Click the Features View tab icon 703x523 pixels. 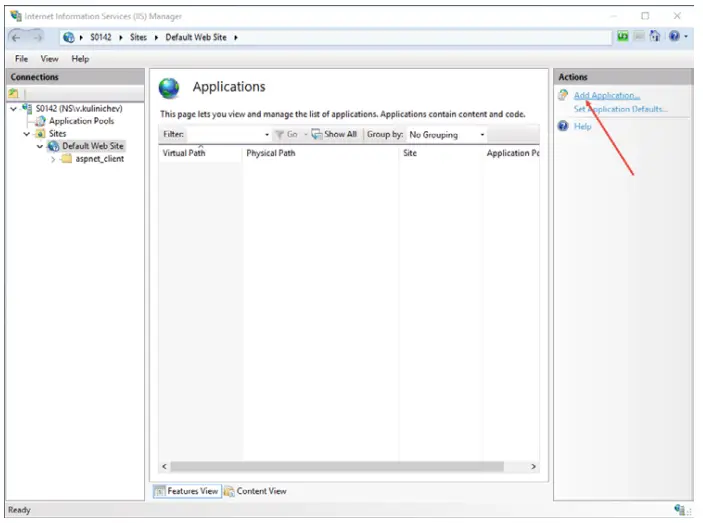[x=159, y=491]
